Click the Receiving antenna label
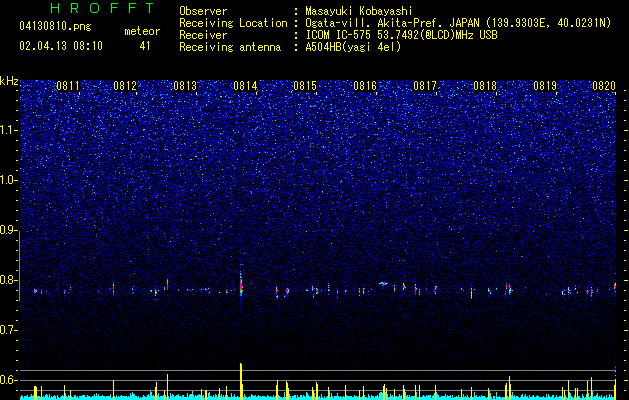The width and height of the screenshot is (629, 400). [230, 47]
